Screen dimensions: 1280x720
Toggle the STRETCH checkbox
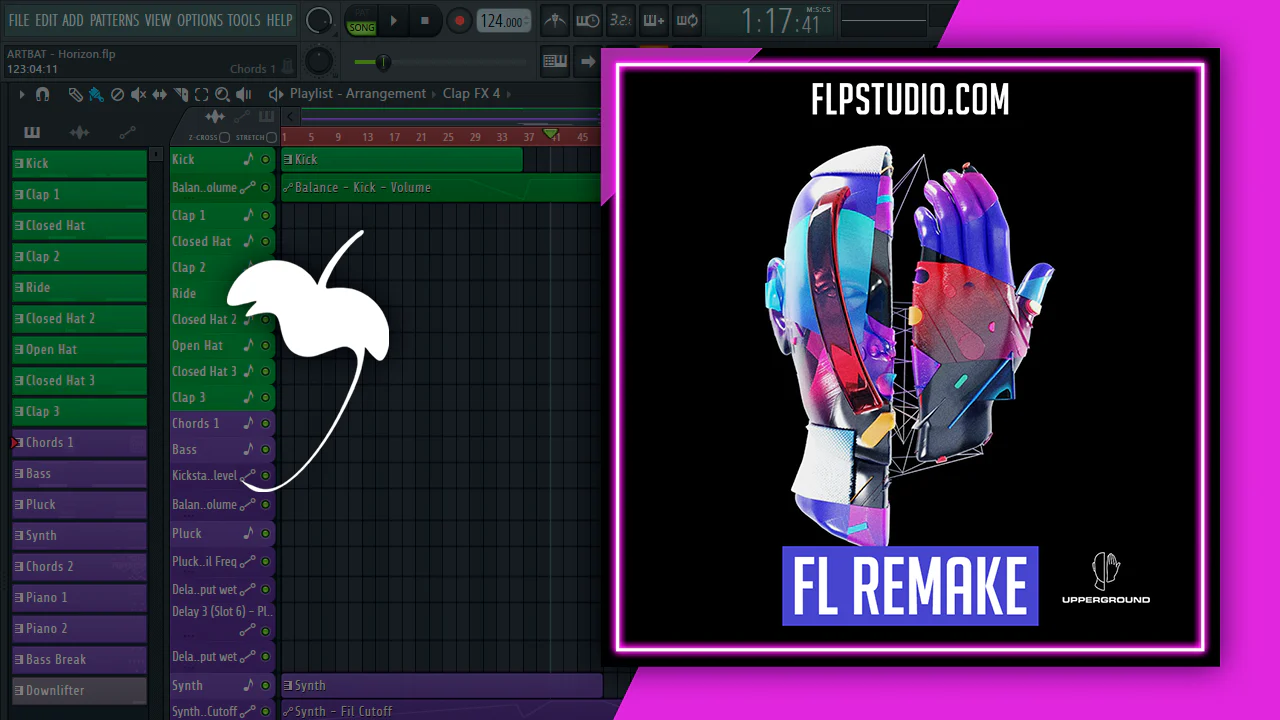(x=271, y=137)
